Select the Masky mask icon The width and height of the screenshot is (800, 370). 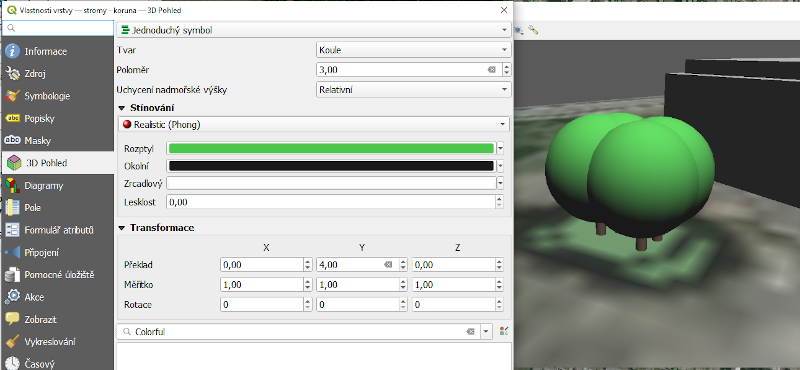coord(12,140)
